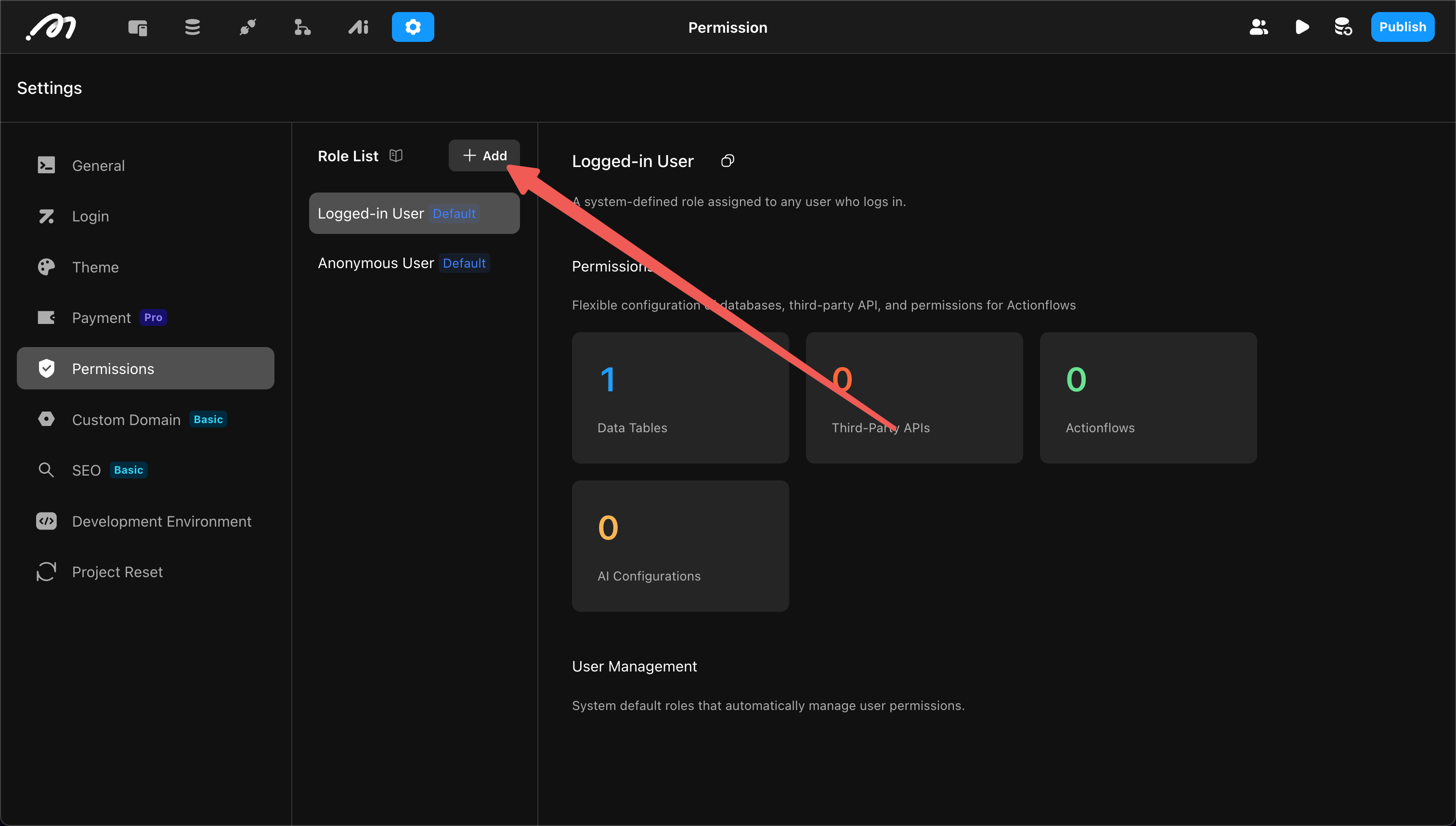Click the SEO magnifier icon
The height and width of the screenshot is (826, 1456).
coord(47,470)
